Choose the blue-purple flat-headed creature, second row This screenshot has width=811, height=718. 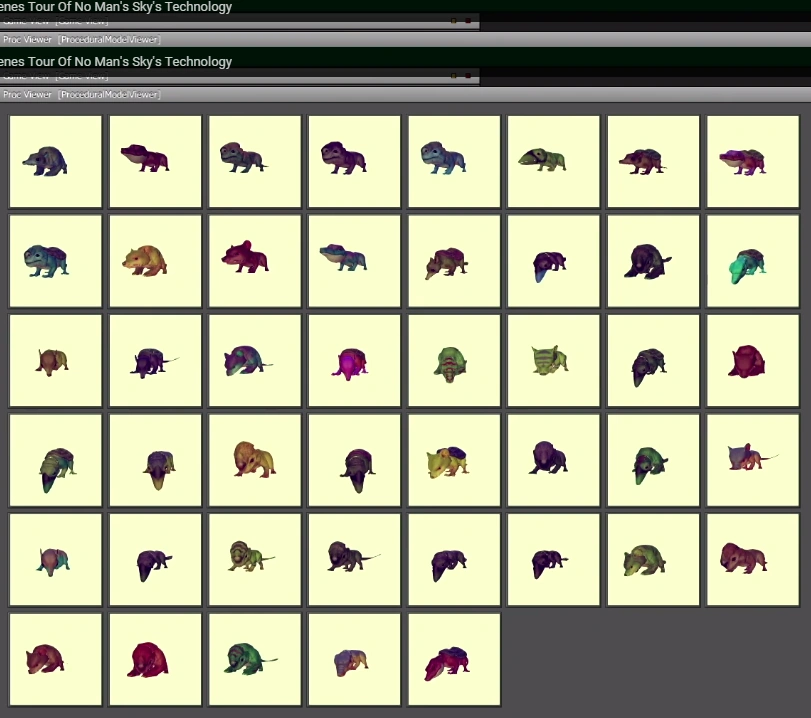[x=354, y=261]
